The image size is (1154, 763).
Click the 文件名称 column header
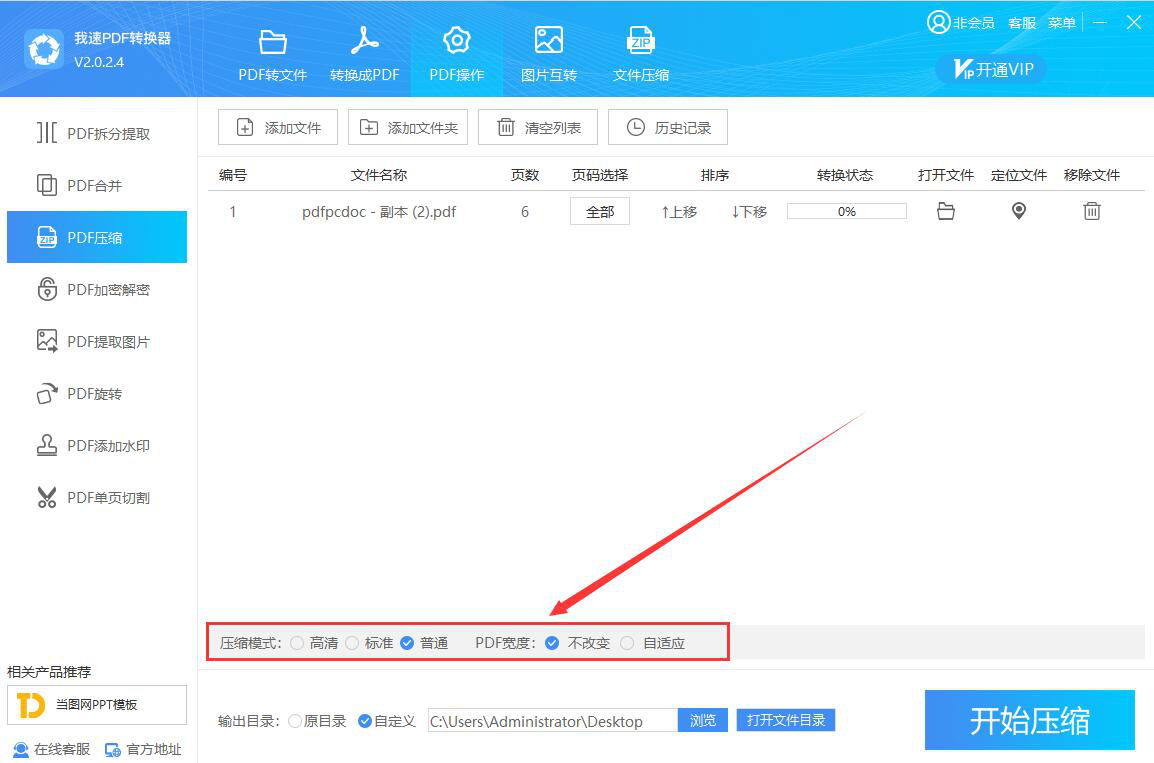coord(379,175)
